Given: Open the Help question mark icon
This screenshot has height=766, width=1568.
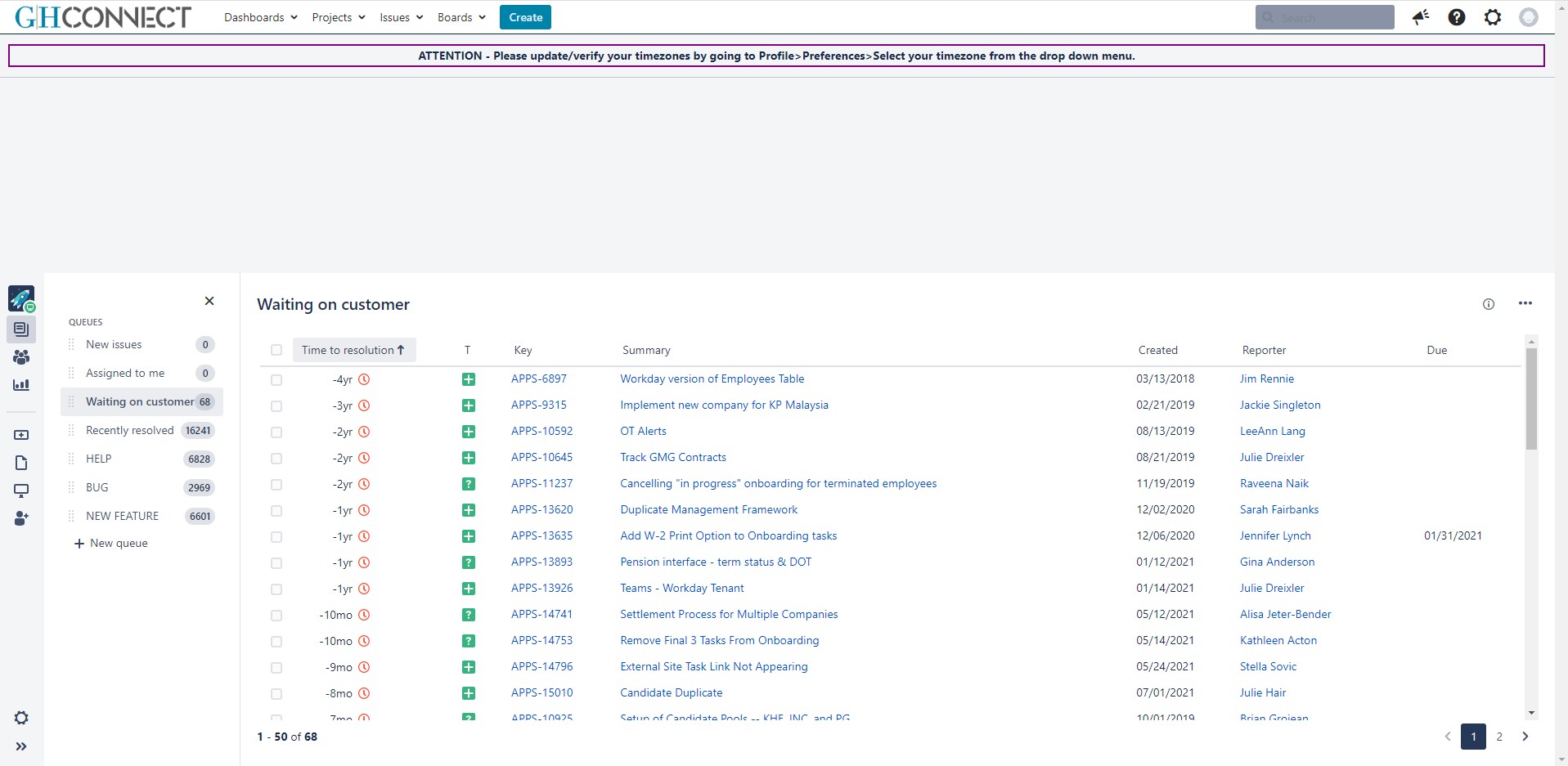Looking at the screenshot, I should 1457,17.
